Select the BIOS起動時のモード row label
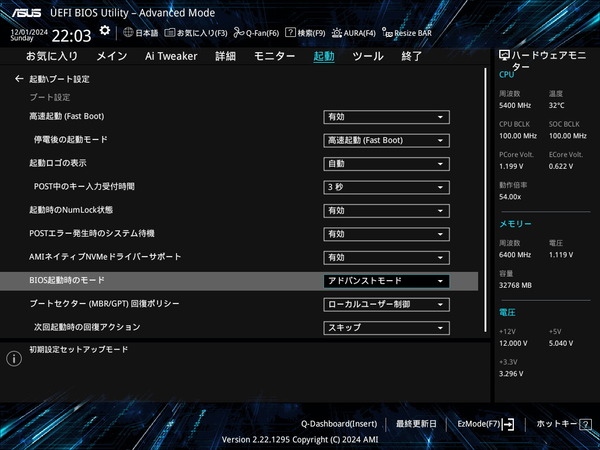The height and width of the screenshot is (450, 600). pyautogui.click(x=67, y=280)
